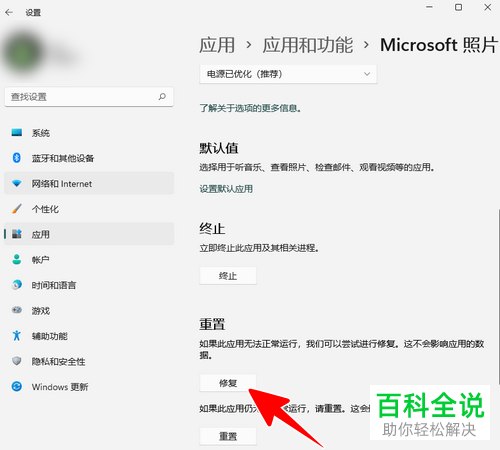
Task: Click the search magnifier icon
Action: pyautogui.click(x=162, y=97)
